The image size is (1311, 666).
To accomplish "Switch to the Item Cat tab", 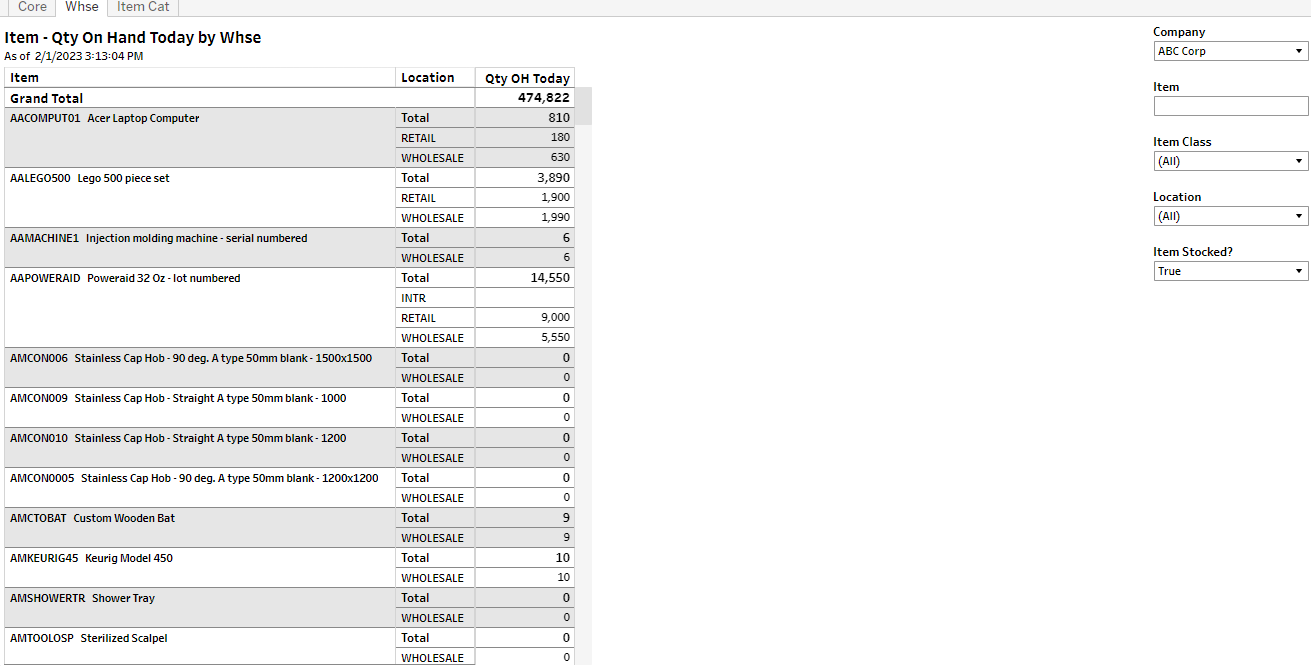I will tap(143, 7).
